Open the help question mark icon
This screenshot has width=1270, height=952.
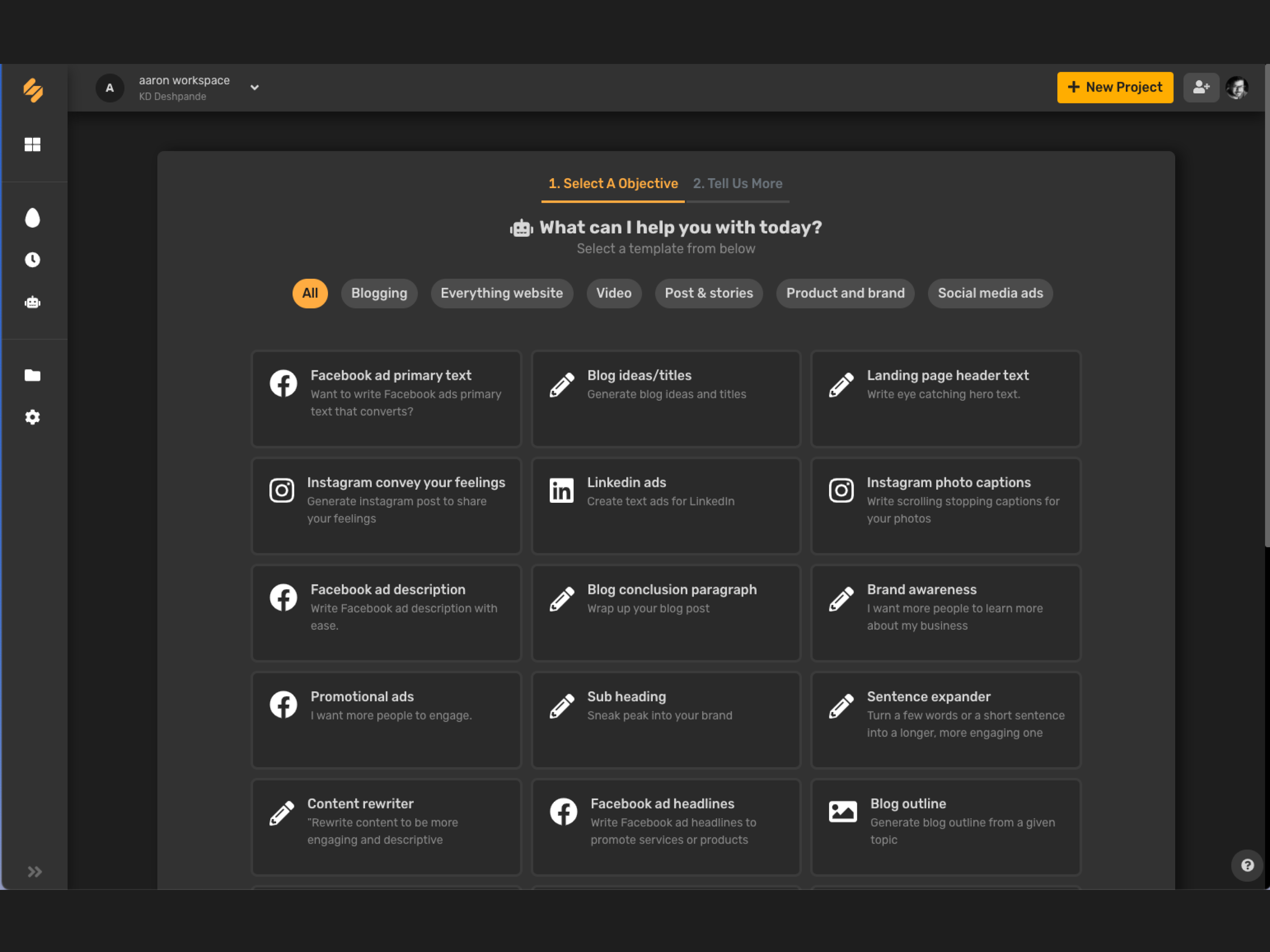[x=1247, y=865]
